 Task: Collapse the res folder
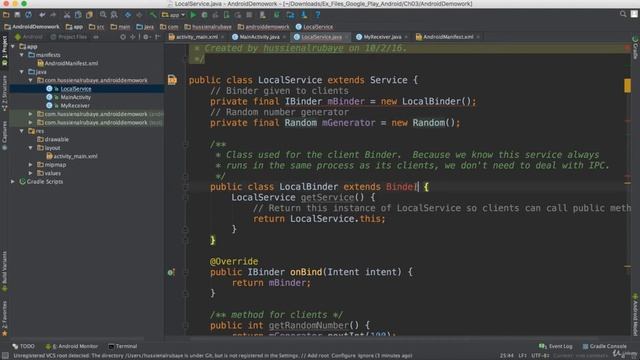click(x=22, y=131)
